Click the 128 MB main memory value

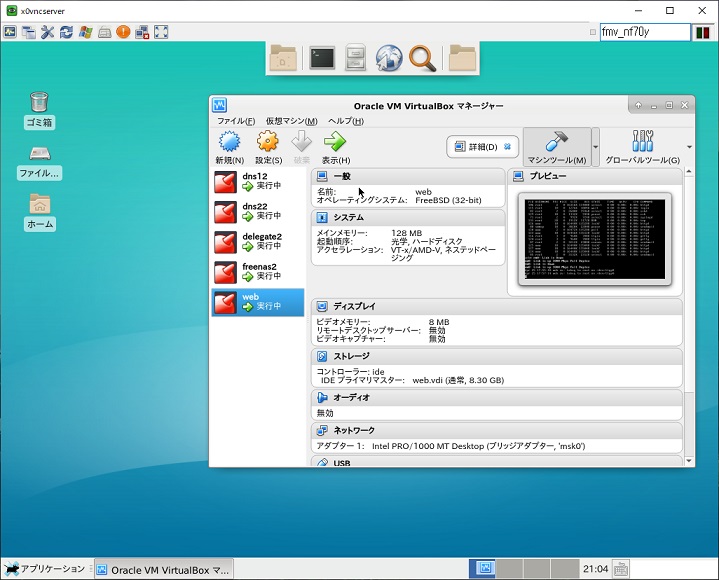406,233
